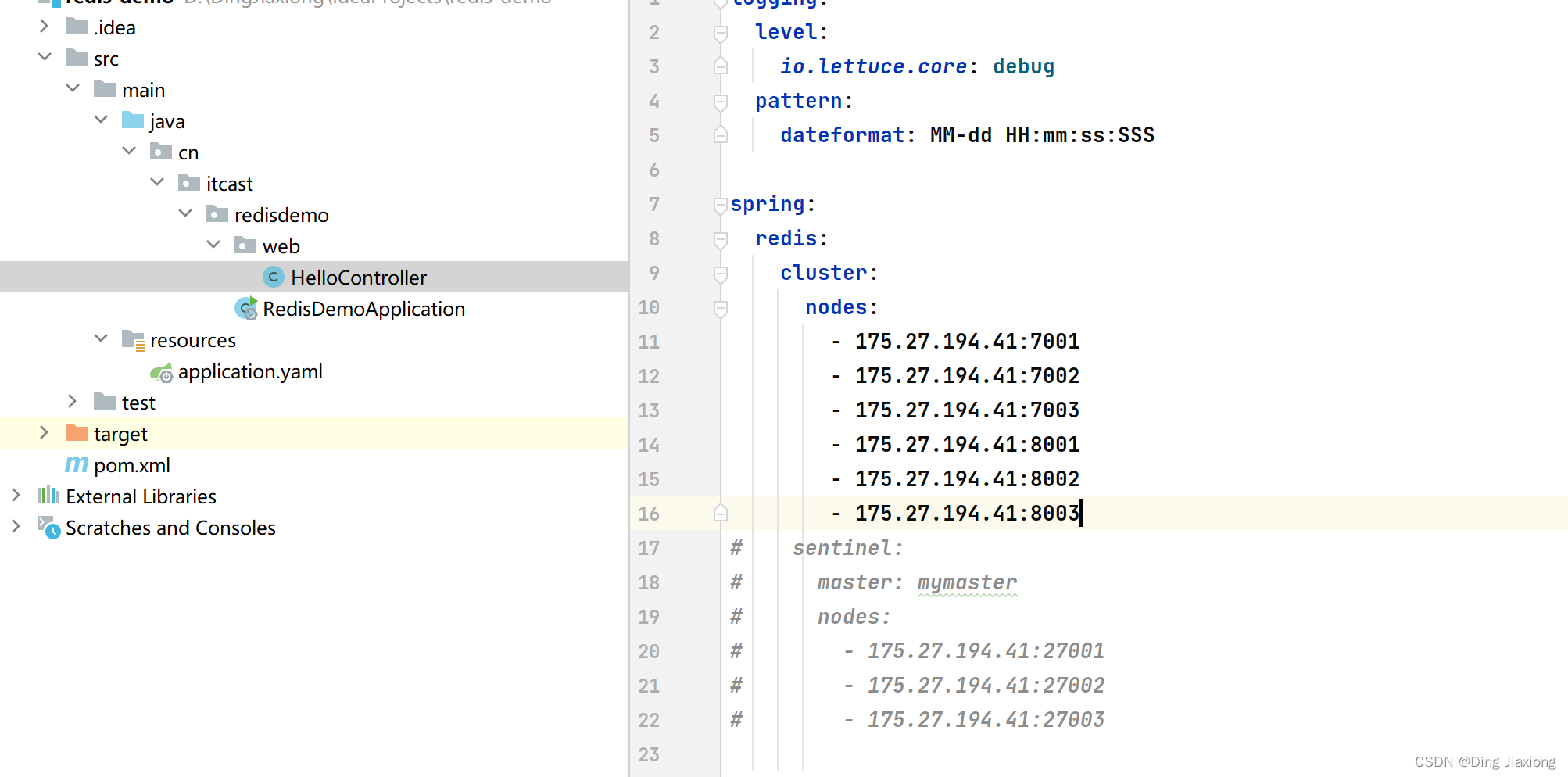
Task: Click the redisdemo package icon
Action: coord(217,214)
